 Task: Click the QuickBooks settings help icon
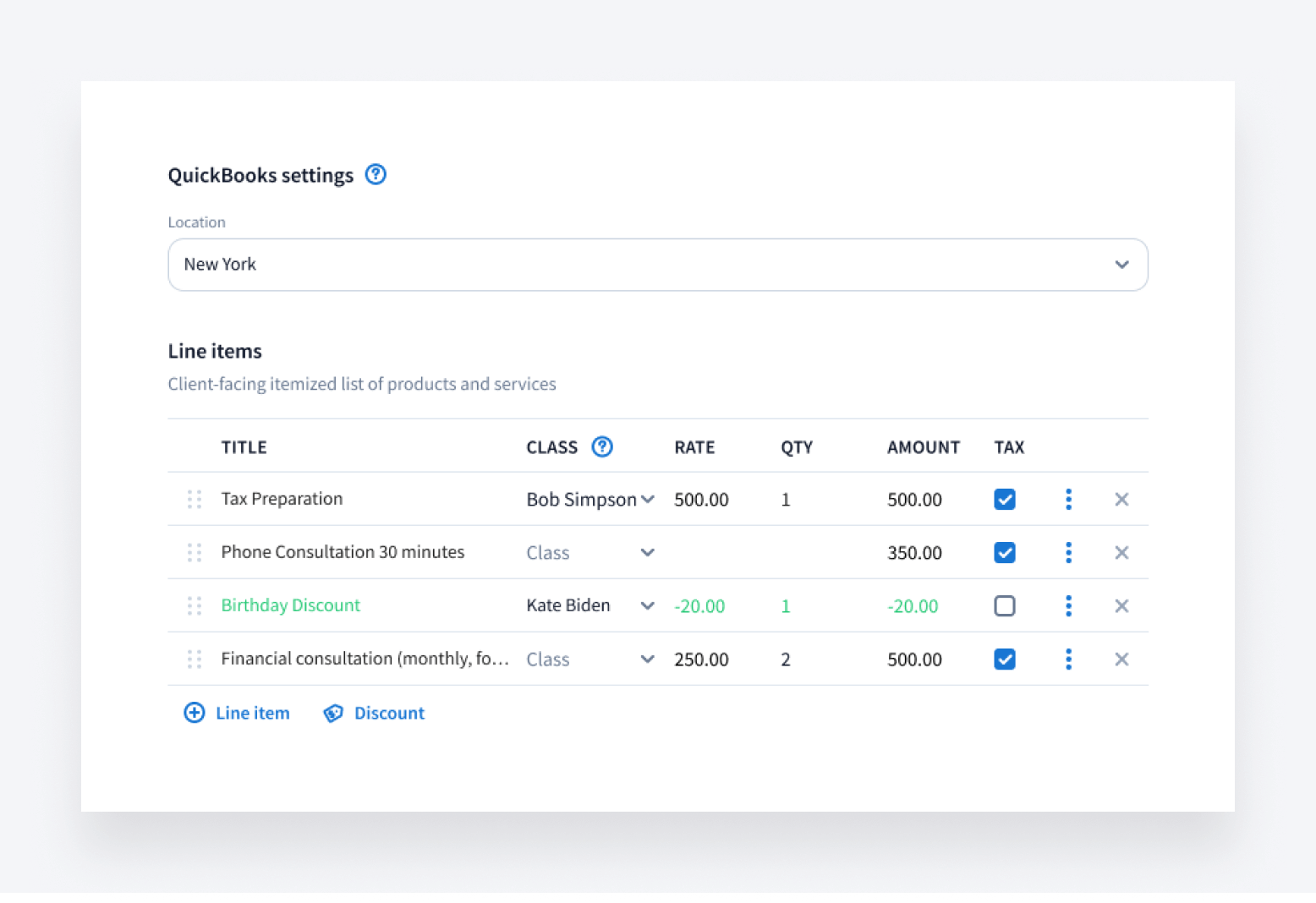[x=376, y=175]
